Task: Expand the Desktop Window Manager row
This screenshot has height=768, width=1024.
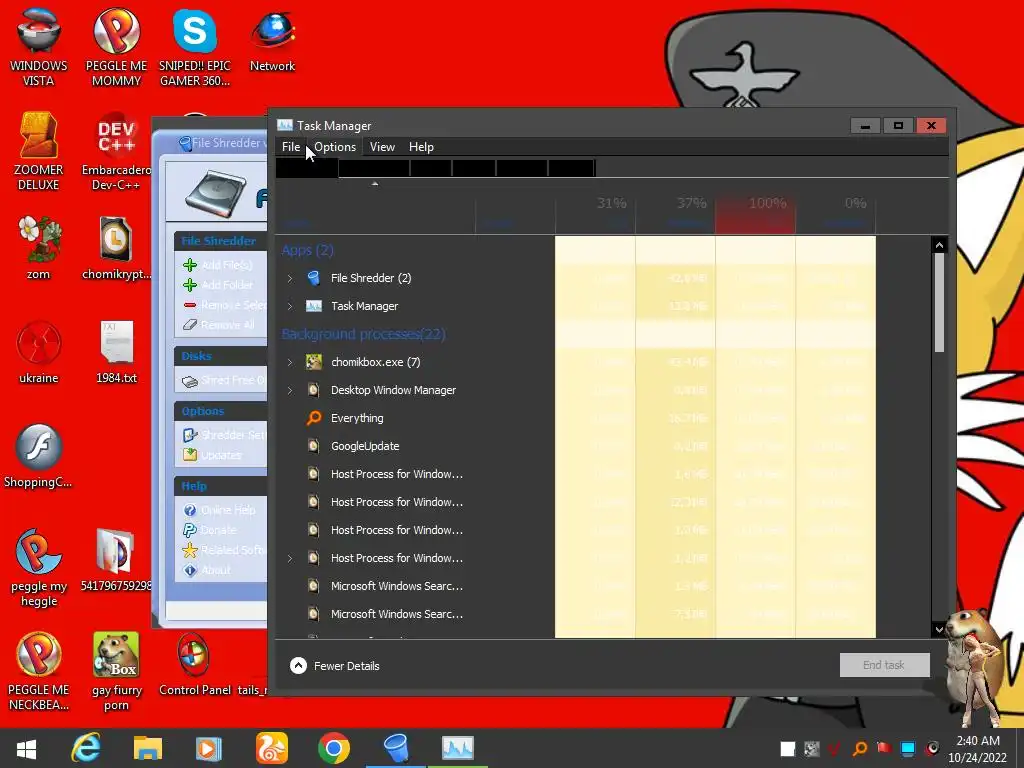Action: click(290, 391)
